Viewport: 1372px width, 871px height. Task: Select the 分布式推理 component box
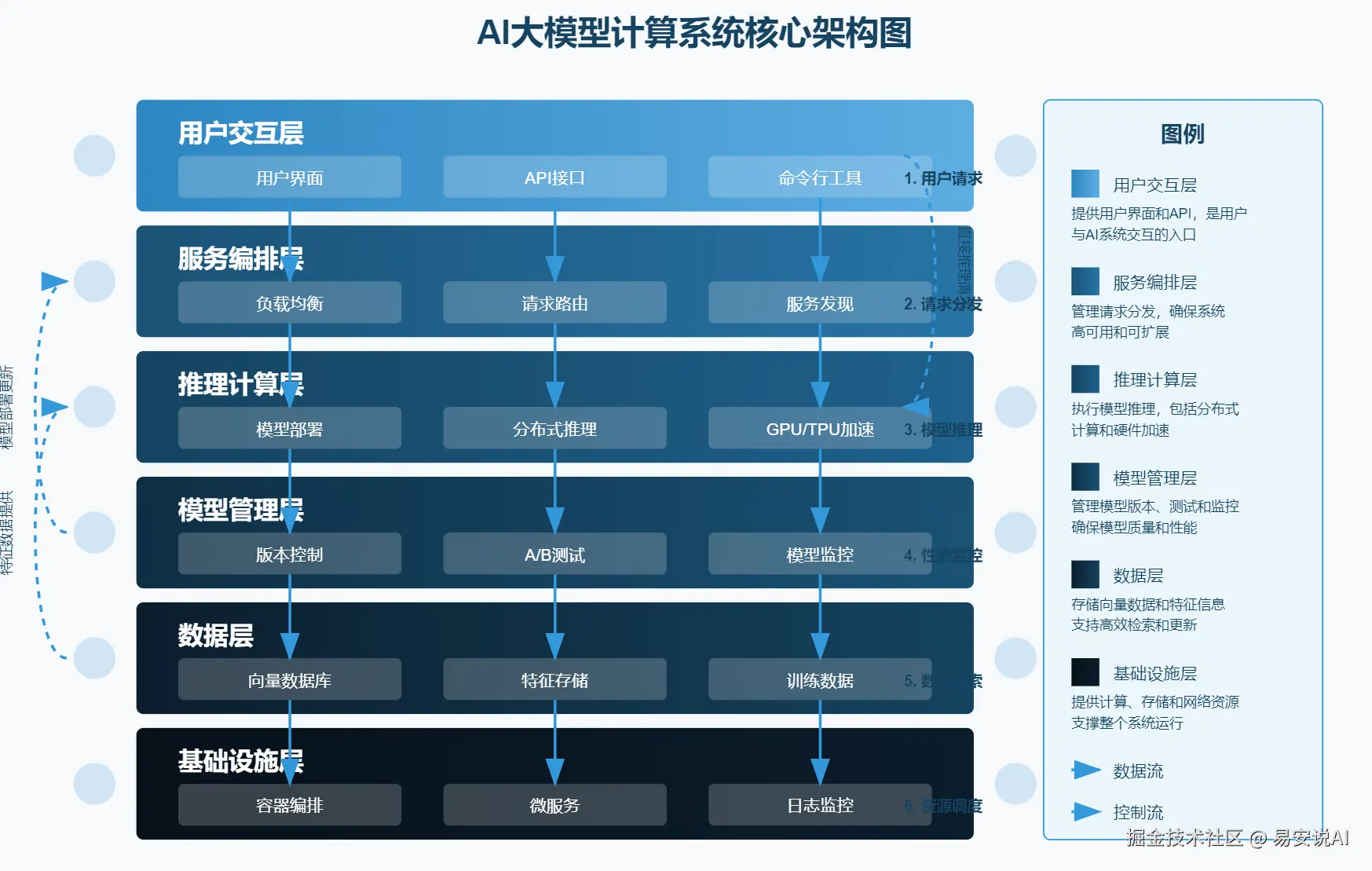tap(554, 428)
